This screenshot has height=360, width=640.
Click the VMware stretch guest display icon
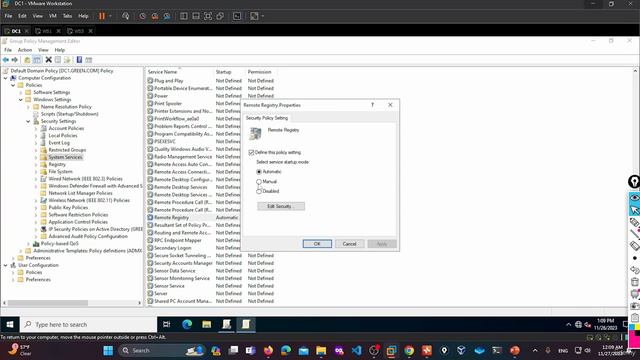254,16
